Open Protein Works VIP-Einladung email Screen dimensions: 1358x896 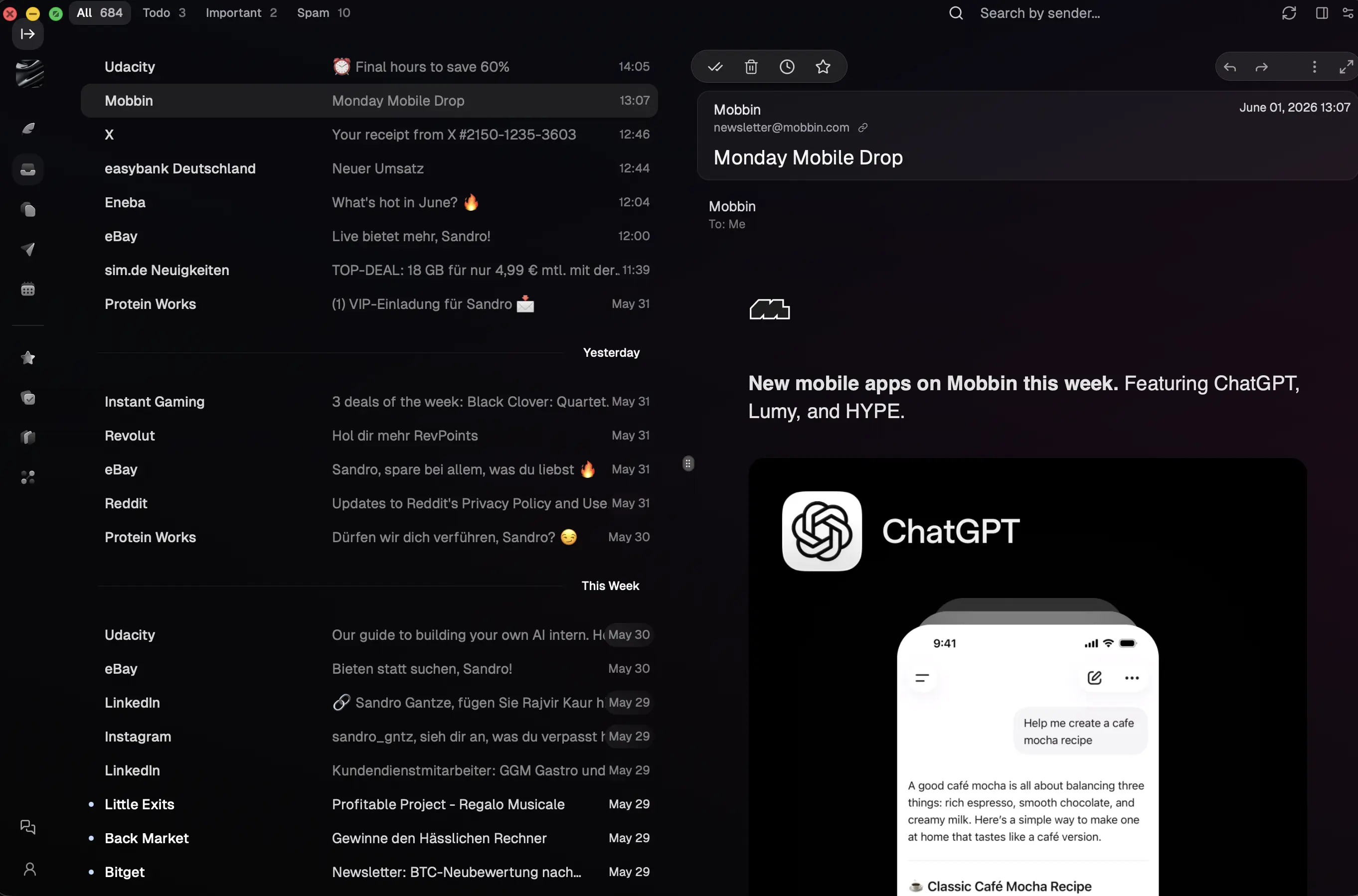369,304
